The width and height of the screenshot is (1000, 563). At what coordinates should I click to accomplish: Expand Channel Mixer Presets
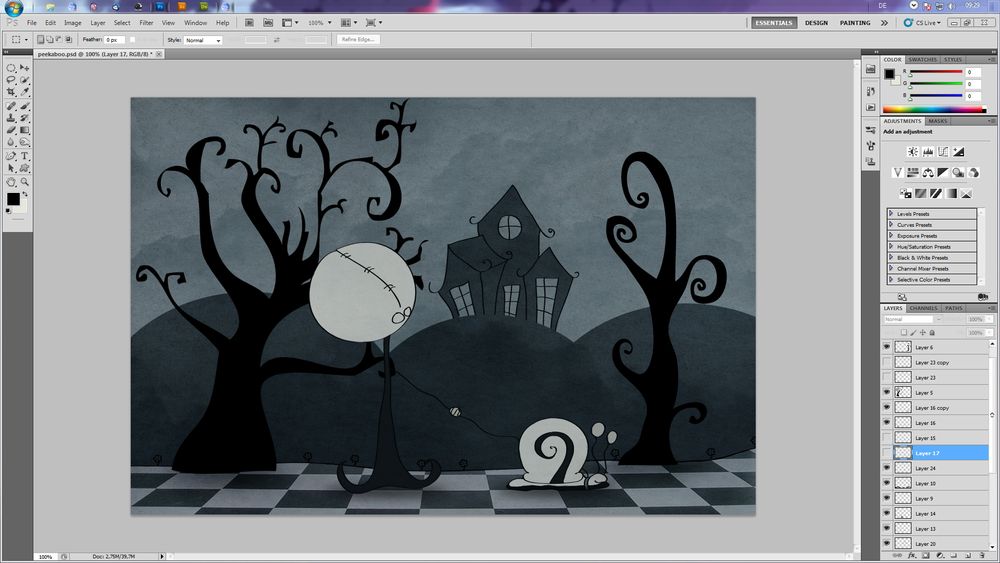[x=891, y=268]
